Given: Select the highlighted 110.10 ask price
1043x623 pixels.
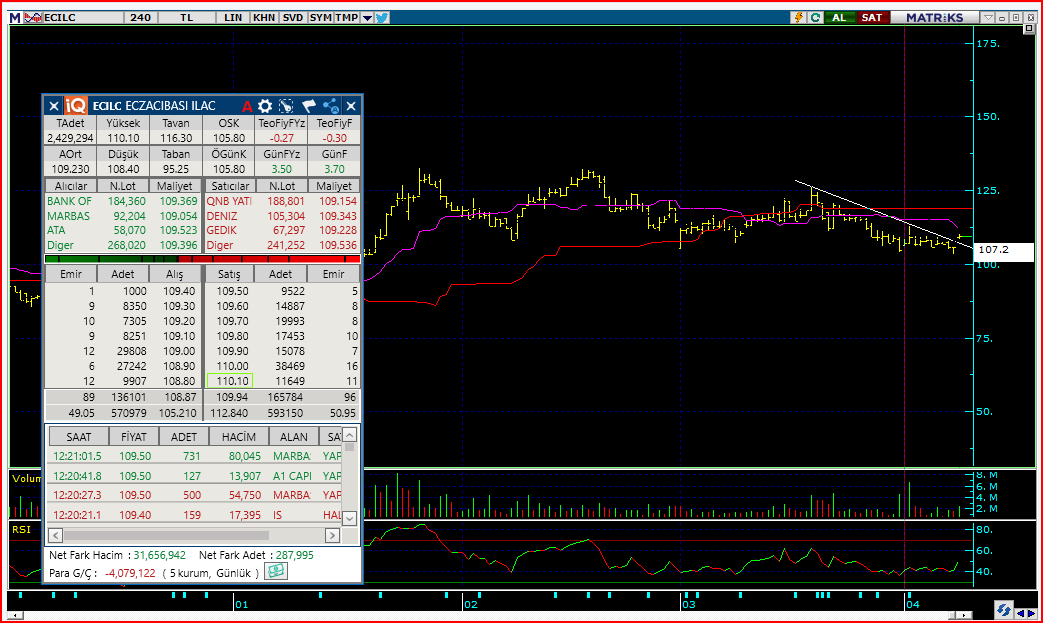Looking at the screenshot, I should (x=230, y=381).
